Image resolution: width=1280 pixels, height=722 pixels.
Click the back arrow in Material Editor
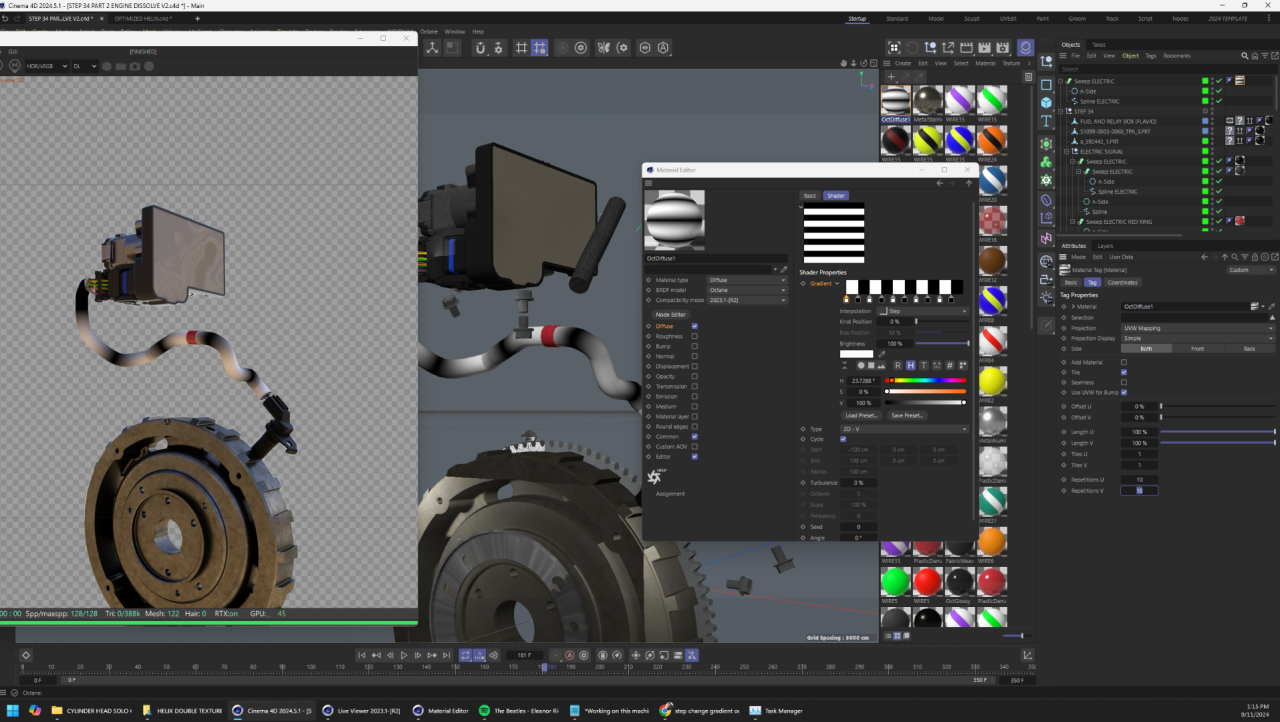[x=939, y=183]
